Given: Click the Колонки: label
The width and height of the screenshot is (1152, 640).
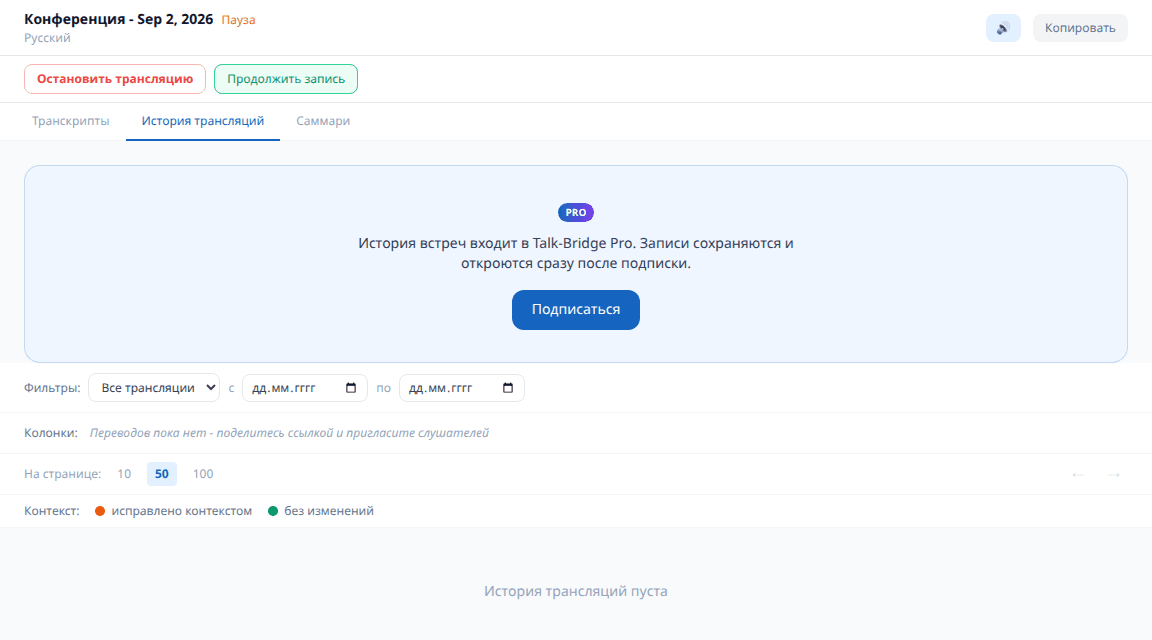Looking at the screenshot, I should 51,433.
